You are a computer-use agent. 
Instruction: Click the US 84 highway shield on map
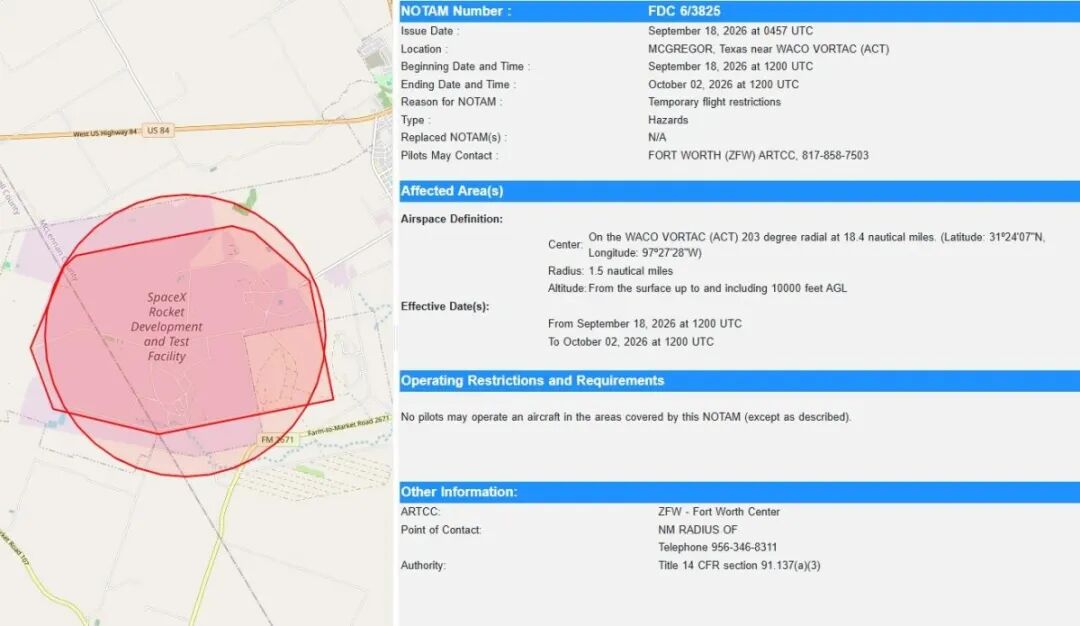tap(158, 130)
